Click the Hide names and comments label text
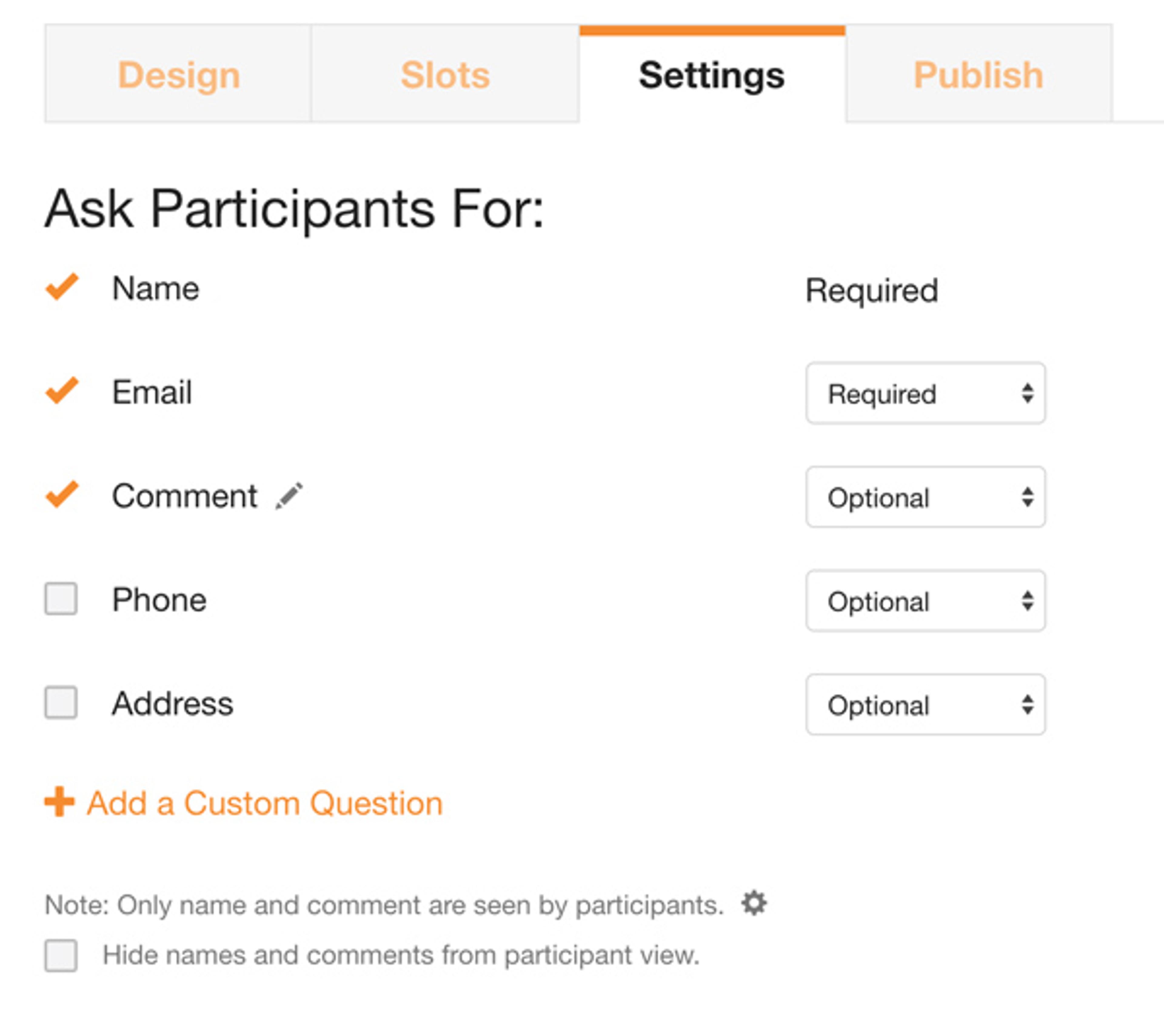 click(401, 955)
